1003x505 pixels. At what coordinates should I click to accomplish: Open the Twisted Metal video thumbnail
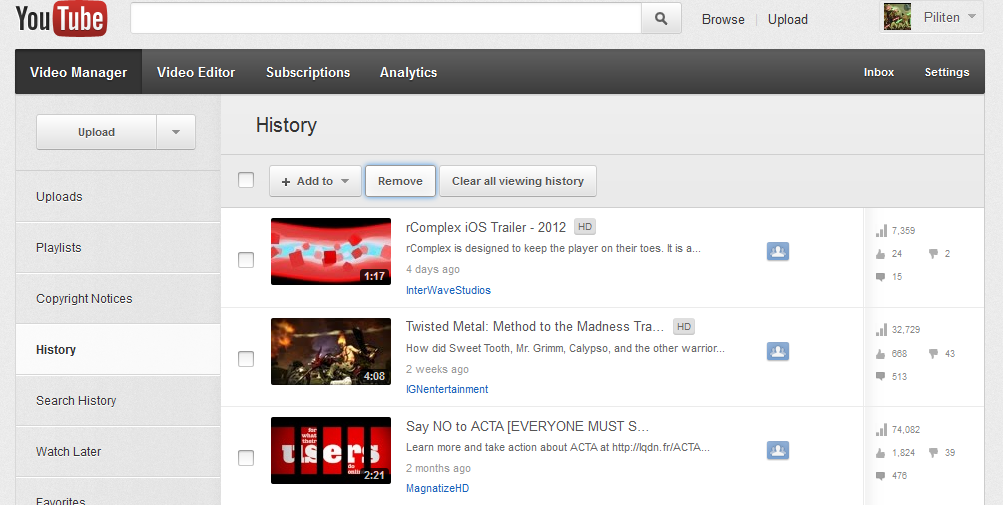(x=331, y=351)
